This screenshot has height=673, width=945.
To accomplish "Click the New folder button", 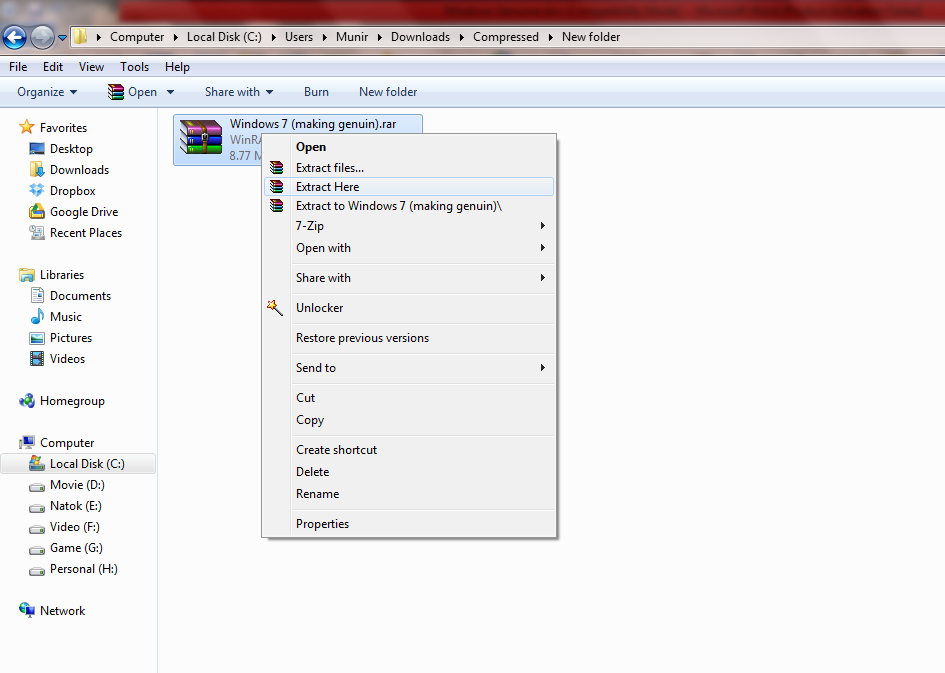I will (x=388, y=91).
